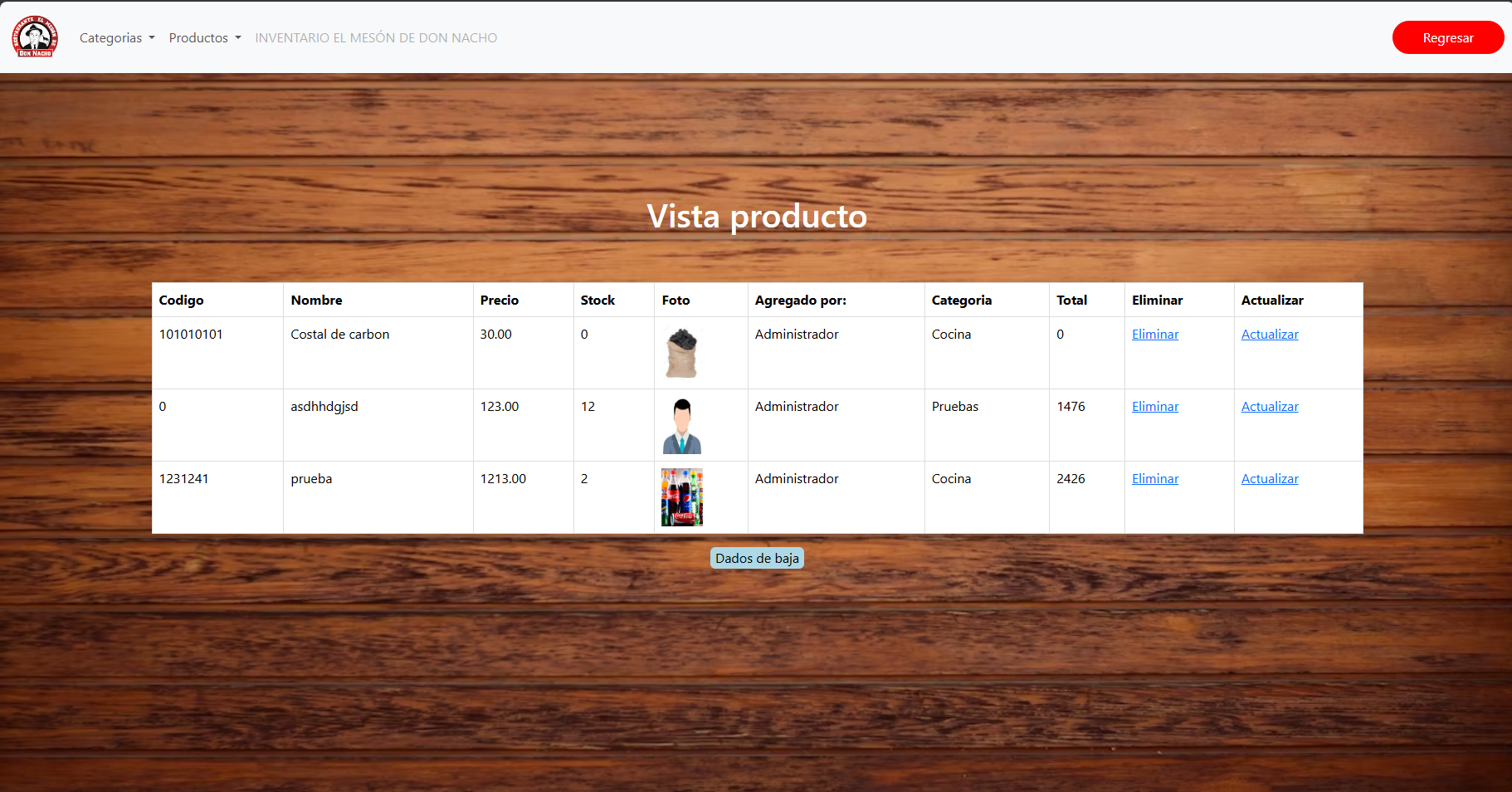Expand the Productos dropdown menu
Image resolution: width=1512 pixels, height=792 pixels.
(x=205, y=38)
